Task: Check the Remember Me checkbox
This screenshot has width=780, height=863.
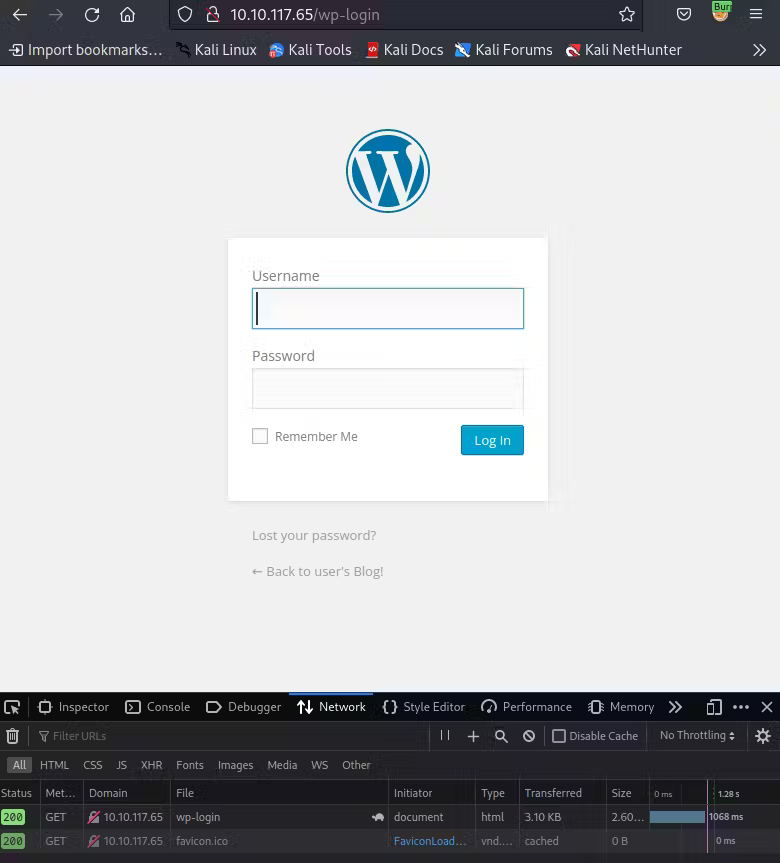Action: 260,436
